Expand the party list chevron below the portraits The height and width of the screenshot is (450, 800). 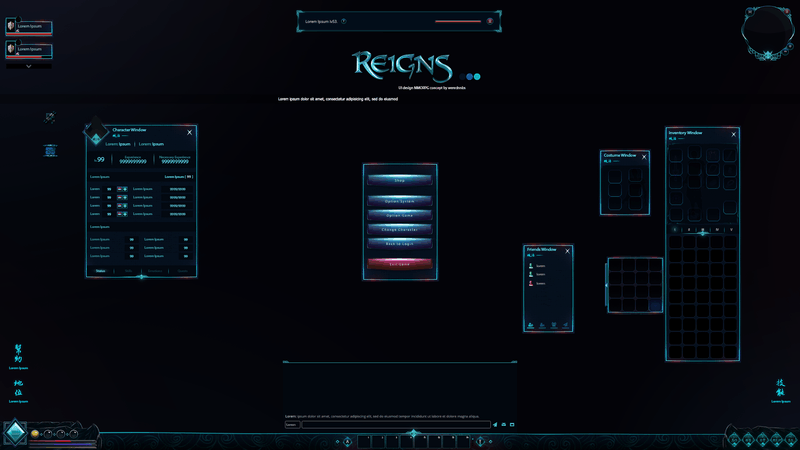click(29, 66)
